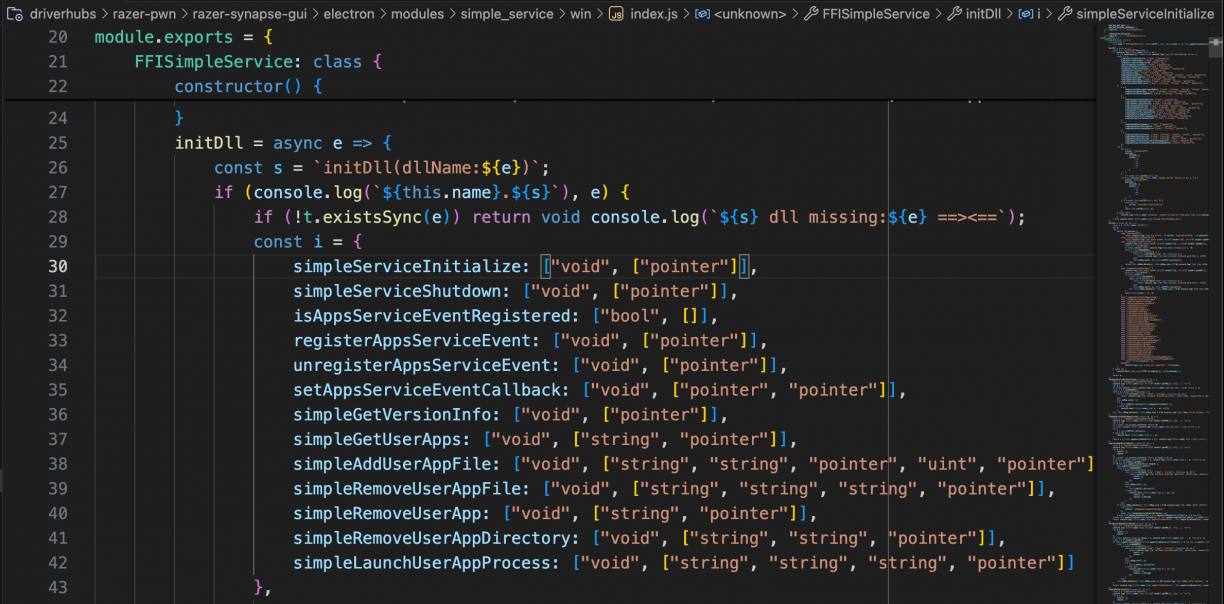Open the modules breadcrumb dropdown
The width and height of the screenshot is (1224, 604).
pos(418,14)
